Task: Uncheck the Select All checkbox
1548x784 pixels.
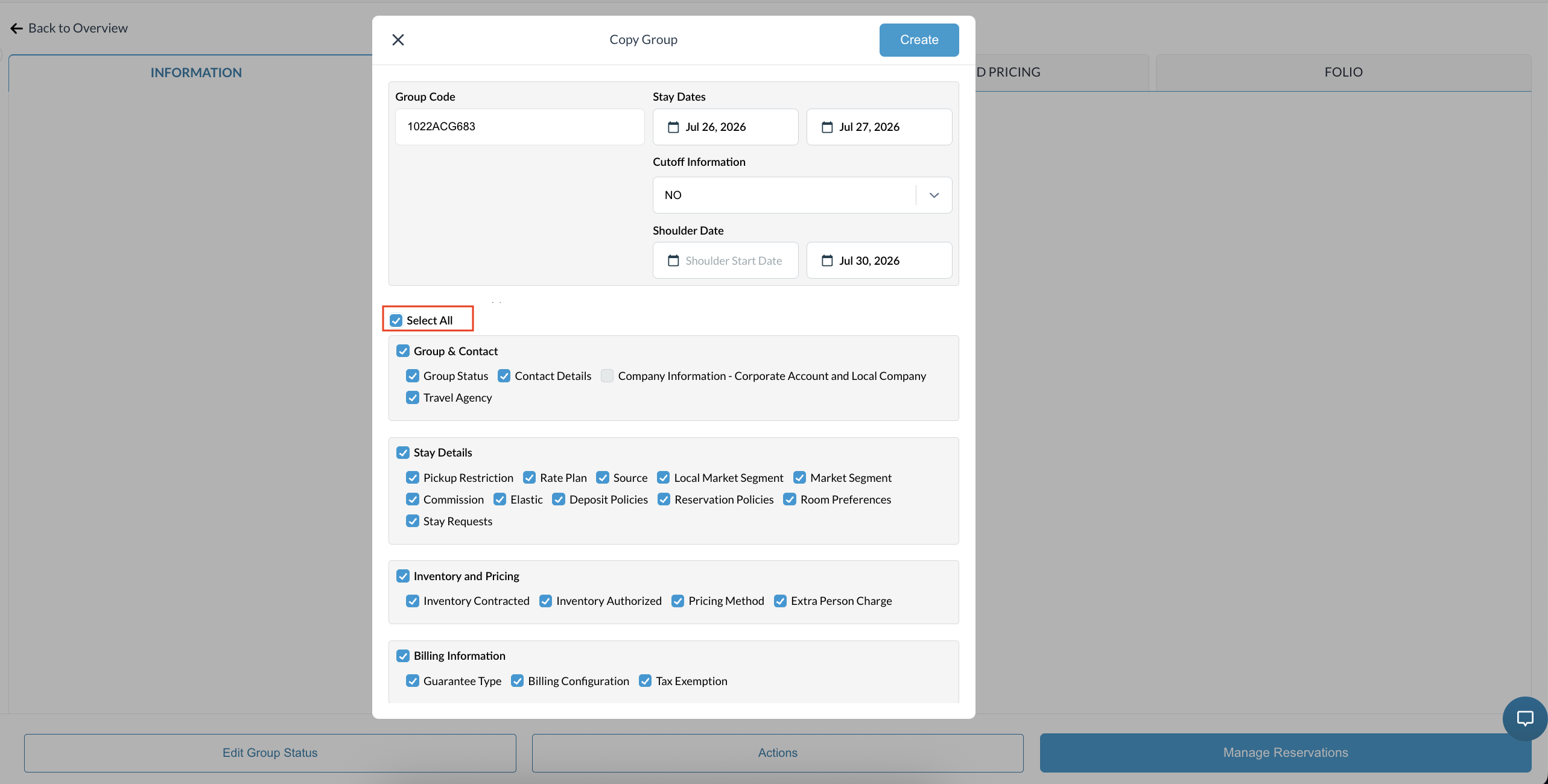Action: coord(396,320)
